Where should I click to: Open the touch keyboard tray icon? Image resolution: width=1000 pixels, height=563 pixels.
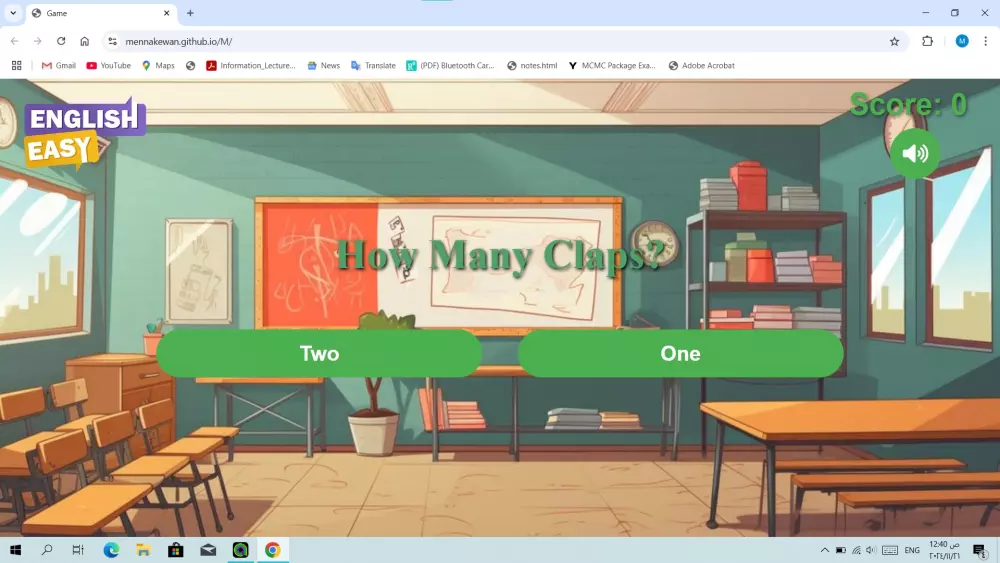tap(890, 550)
